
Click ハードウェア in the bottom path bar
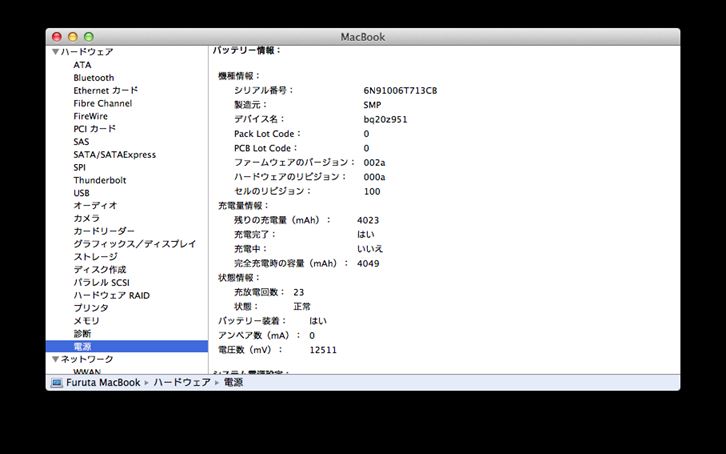coord(182,383)
